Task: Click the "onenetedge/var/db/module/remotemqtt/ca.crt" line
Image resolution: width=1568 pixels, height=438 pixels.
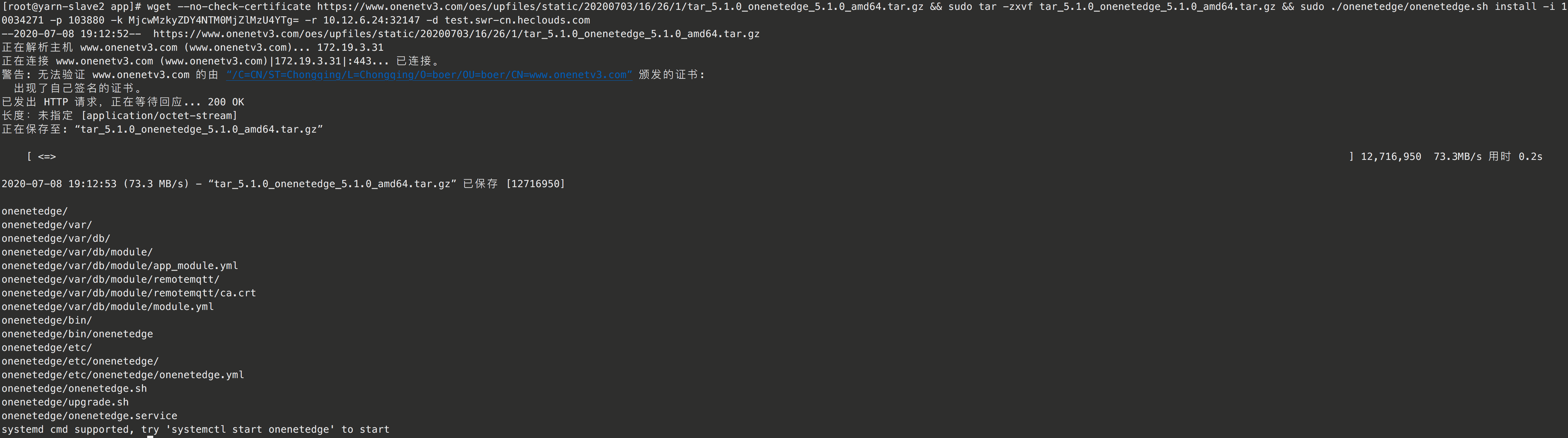Action: click(x=129, y=293)
